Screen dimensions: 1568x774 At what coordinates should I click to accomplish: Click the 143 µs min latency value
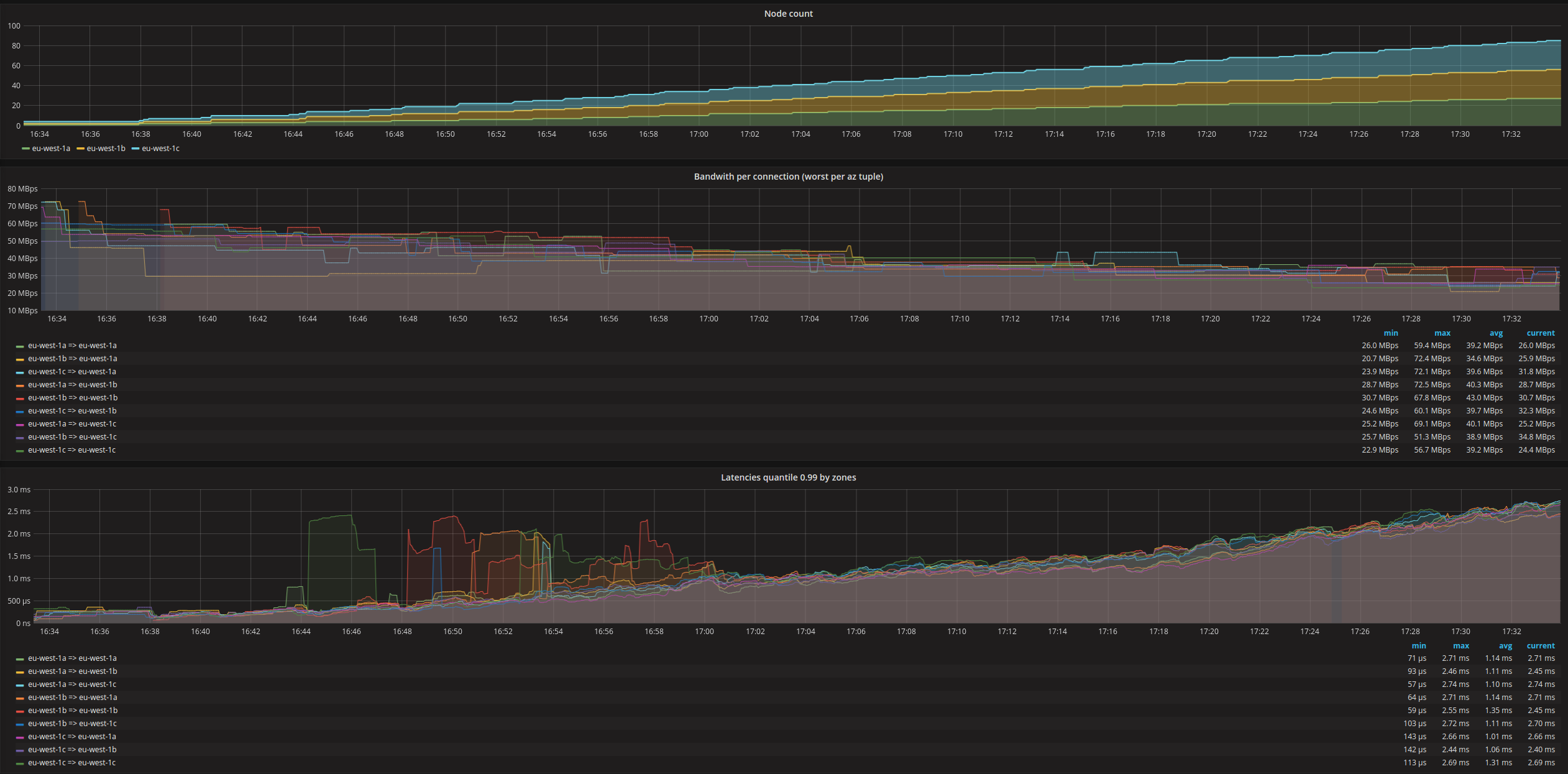[1415, 737]
